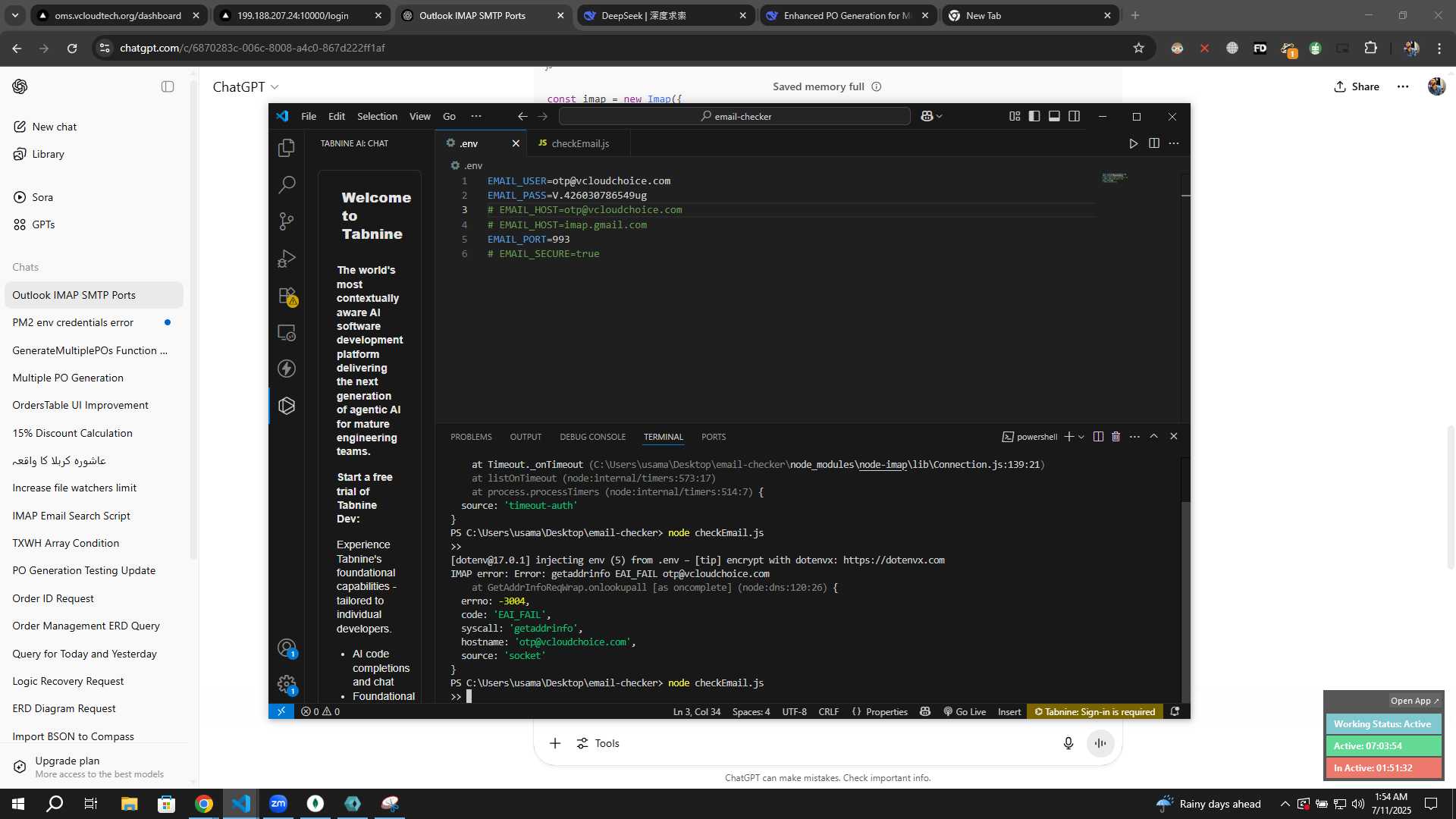Open the Explorer view in VS Code
Viewport: 1456px width, 819px height.
(x=287, y=147)
